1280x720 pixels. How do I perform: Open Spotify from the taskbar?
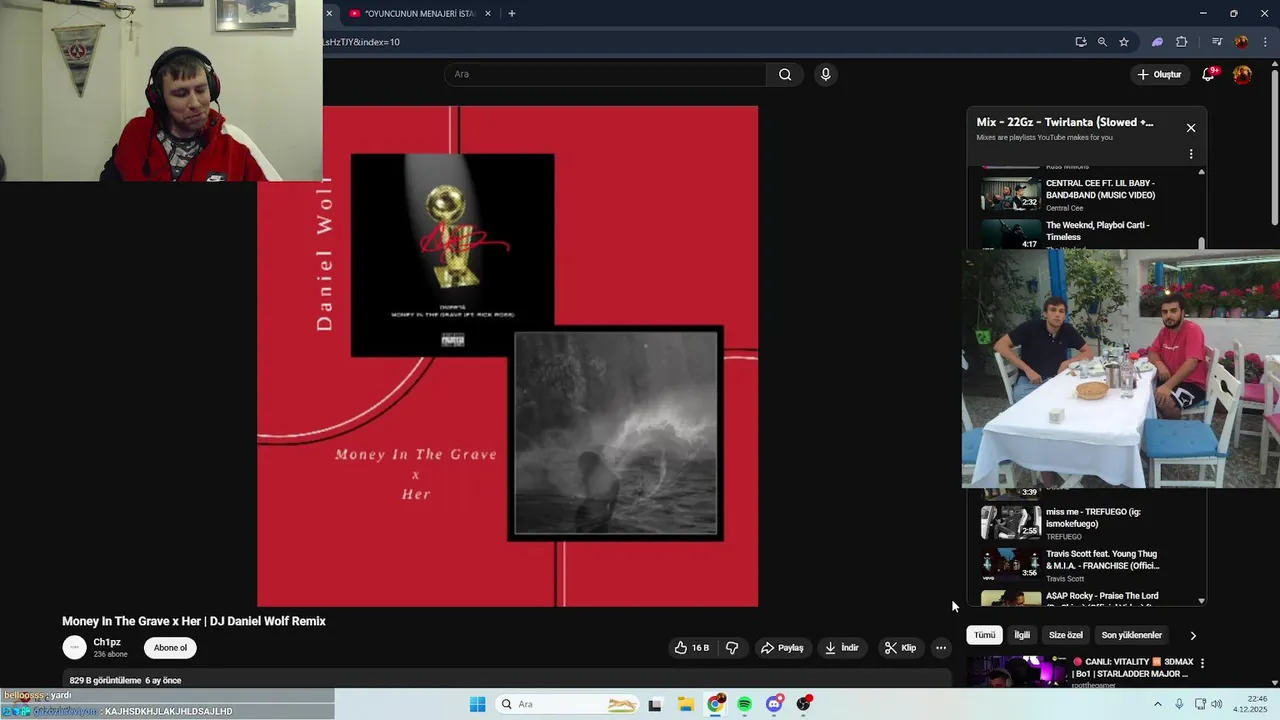[744, 704]
